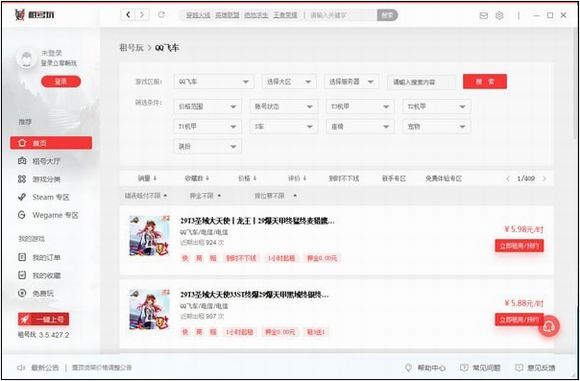Sort listings by 销量
Screen dimensions: 580x381
pyautogui.click(x=147, y=179)
